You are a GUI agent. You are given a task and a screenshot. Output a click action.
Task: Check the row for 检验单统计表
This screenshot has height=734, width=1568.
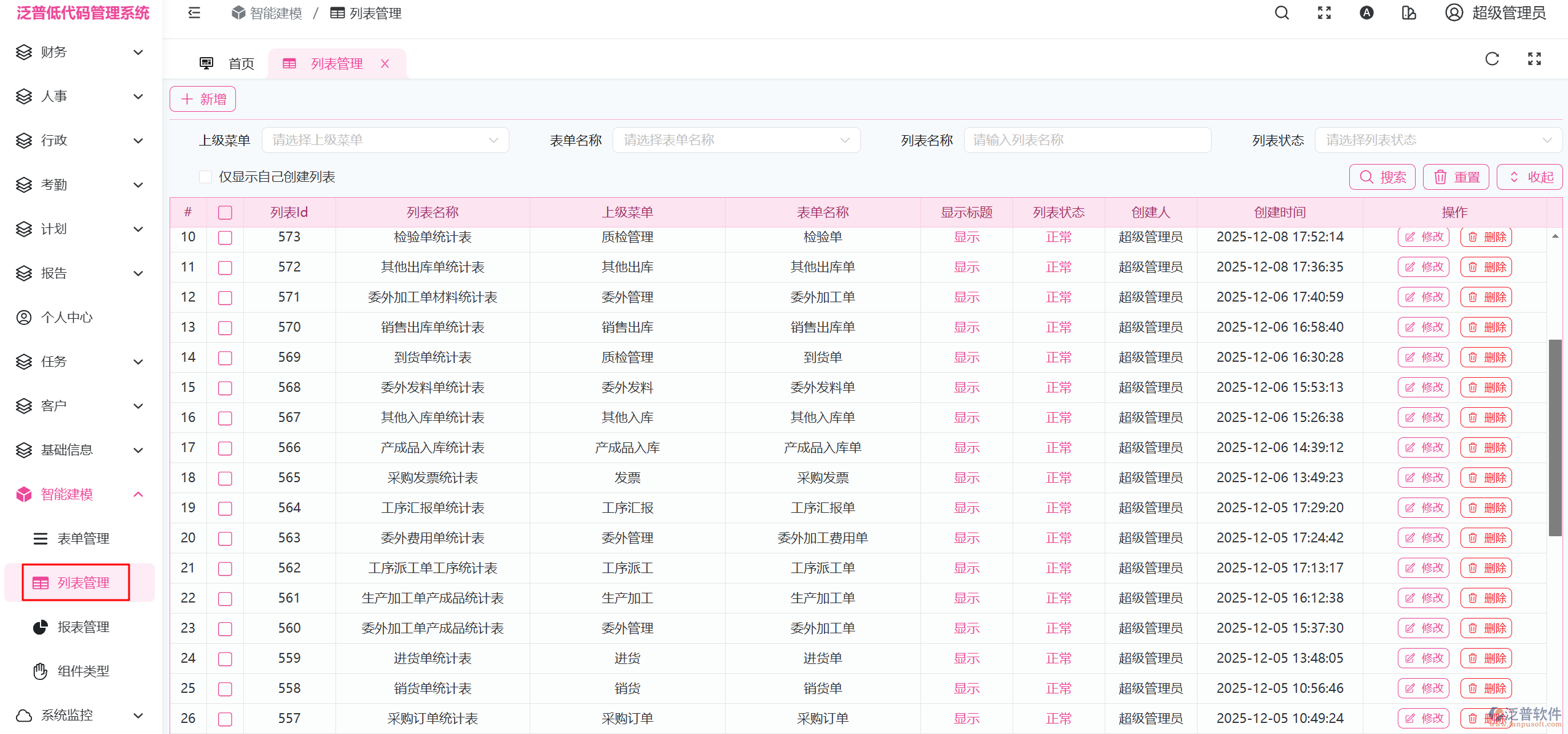pyautogui.click(x=225, y=238)
